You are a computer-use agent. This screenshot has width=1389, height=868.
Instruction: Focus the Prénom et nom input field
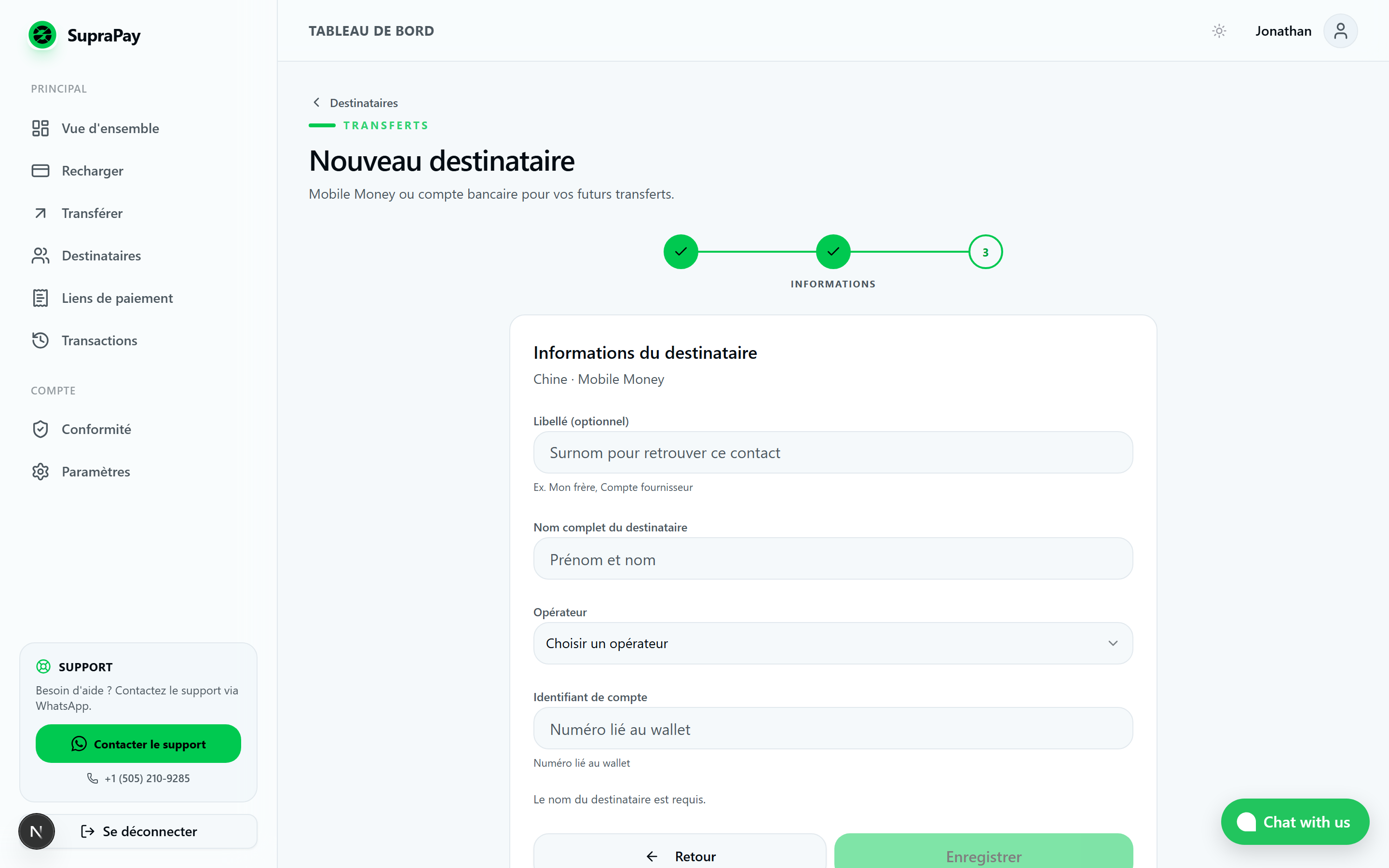click(833, 558)
